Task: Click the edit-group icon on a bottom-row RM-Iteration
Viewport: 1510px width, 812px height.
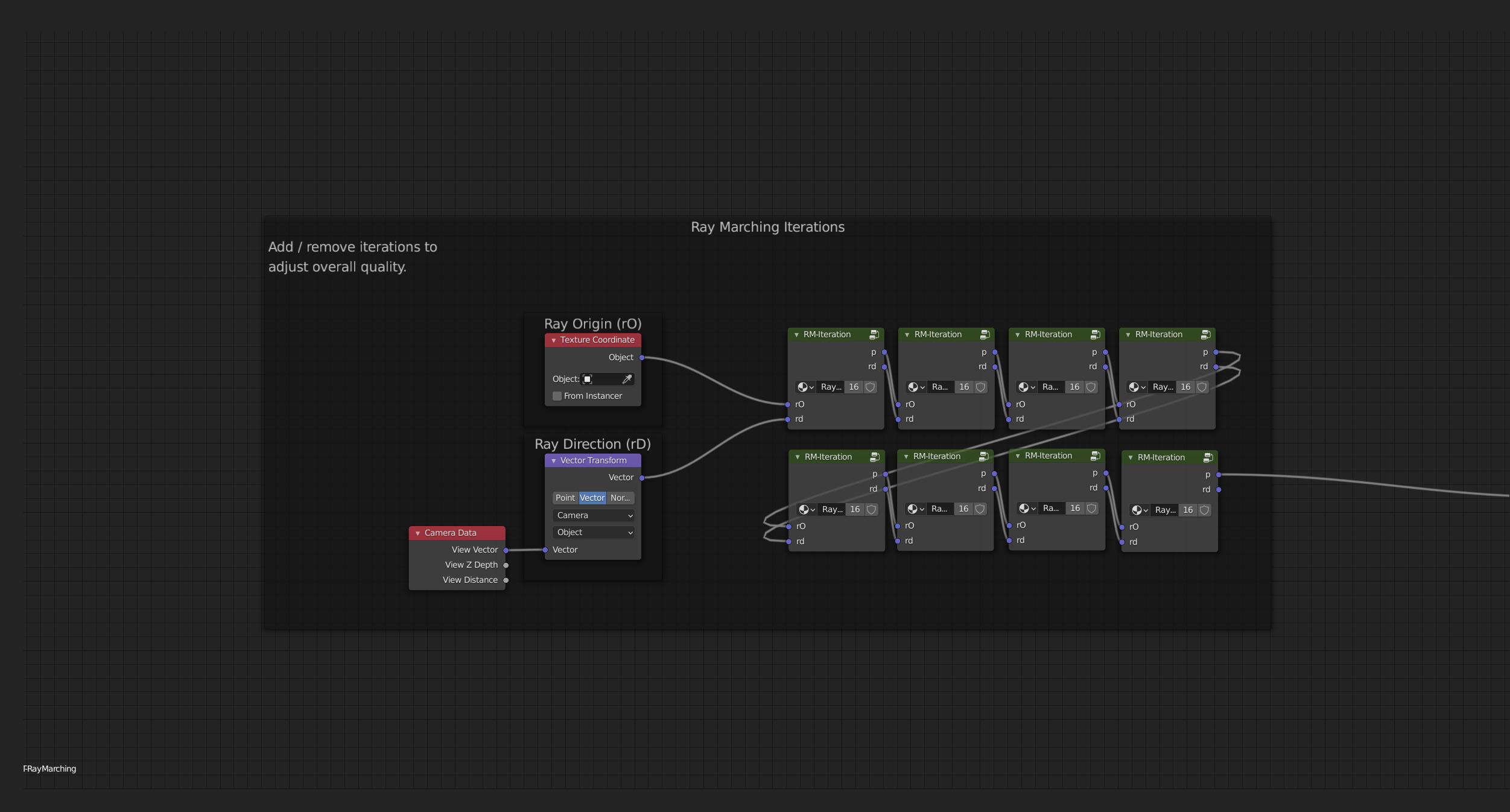Action: (875, 457)
